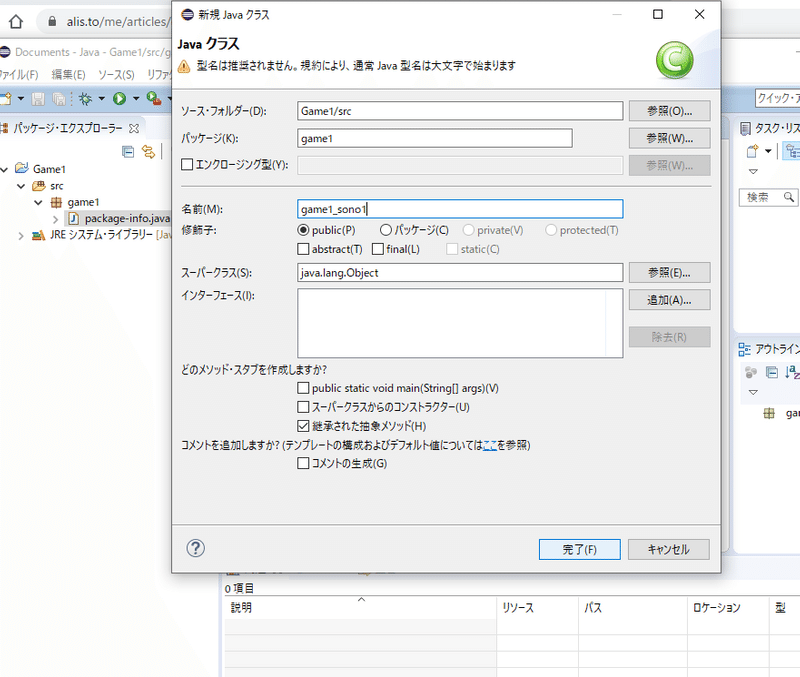This screenshot has width=800, height=677.
Task: Open the New wizard dropdown arrow
Action: (20, 98)
